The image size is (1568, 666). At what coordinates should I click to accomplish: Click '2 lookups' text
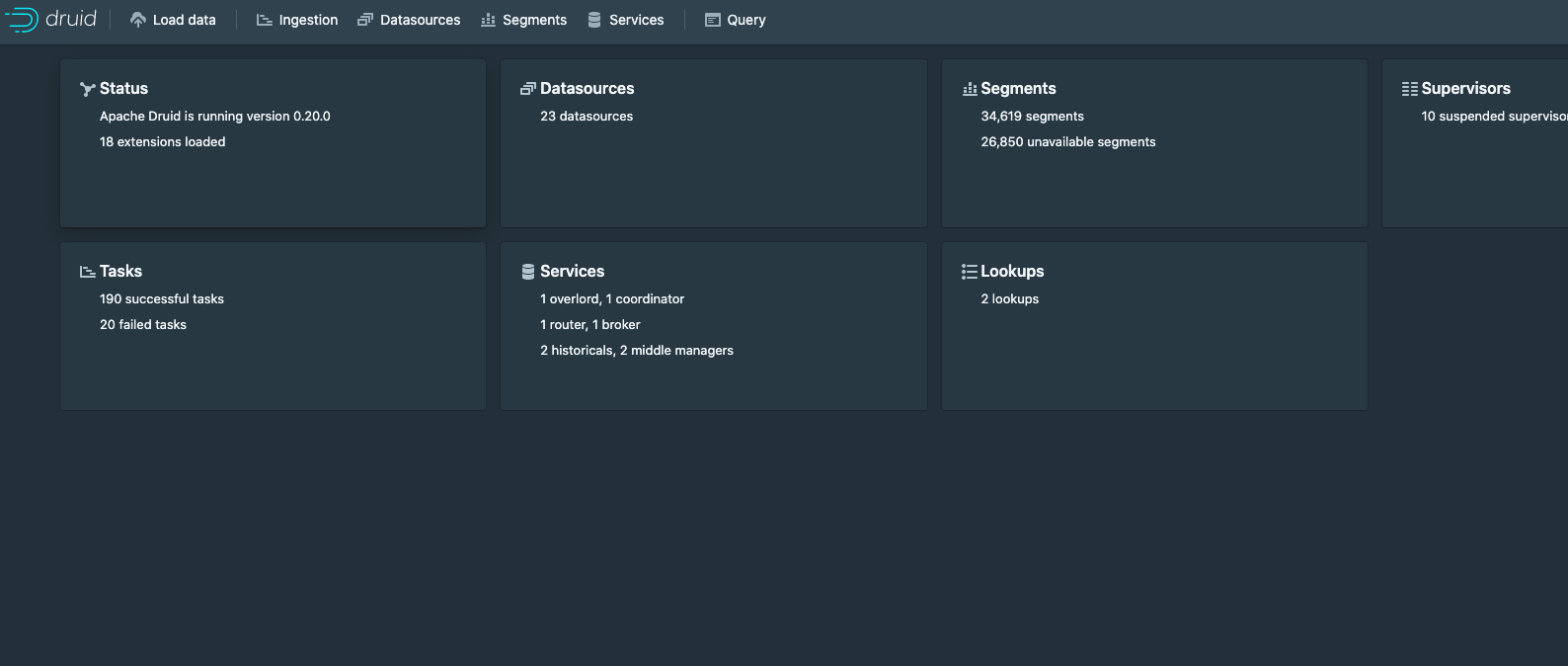pos(1009,299)
